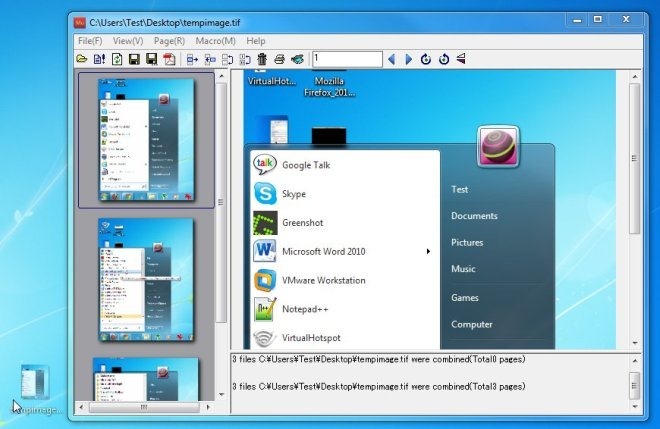Image resolution: width=660 pixels, height=429 pixels.
Task: Click the page with right arrow icon
Action: coord(192,59)
